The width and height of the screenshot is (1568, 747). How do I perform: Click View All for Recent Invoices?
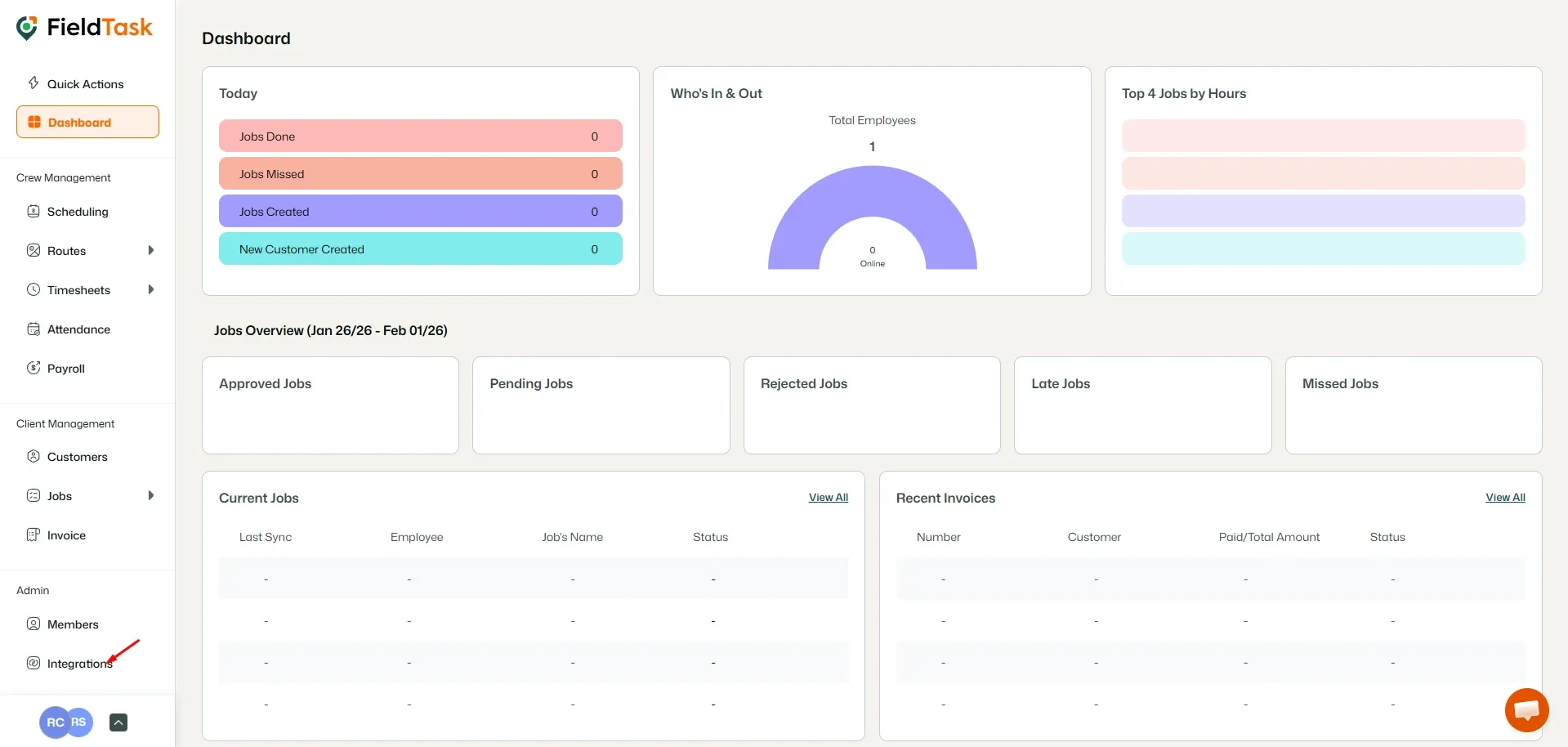click(x=1504, y=497)
